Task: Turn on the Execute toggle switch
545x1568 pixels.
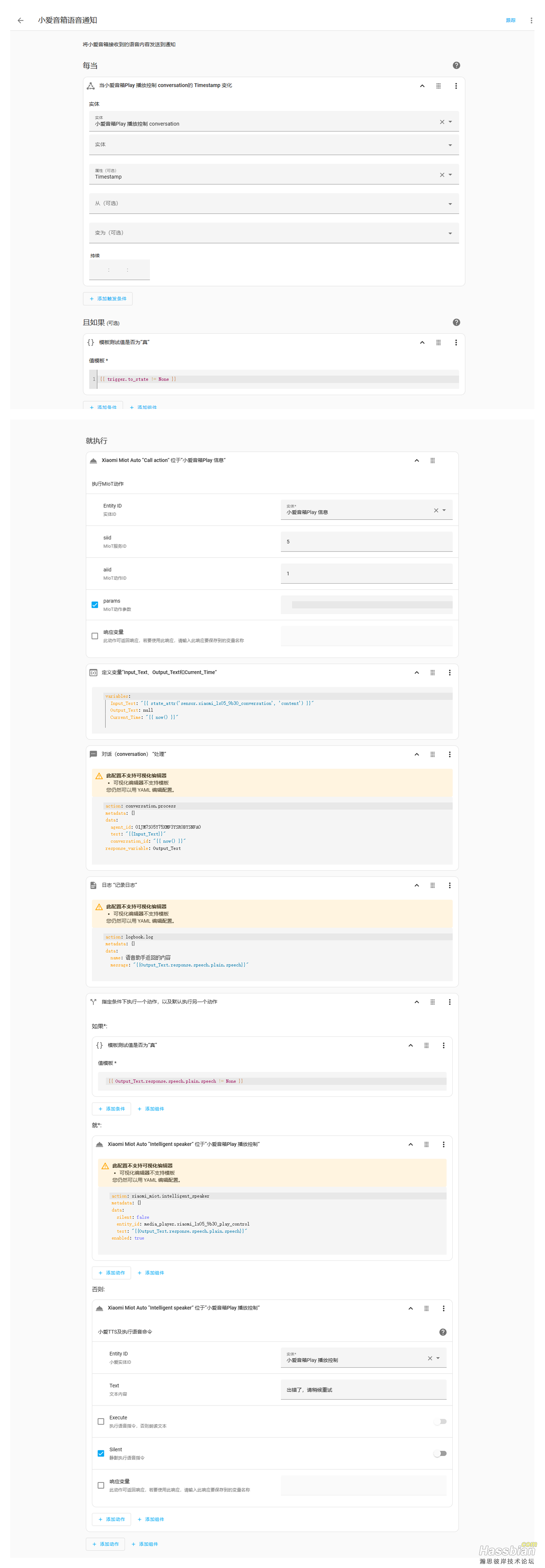Action: tap(440, 1421)
